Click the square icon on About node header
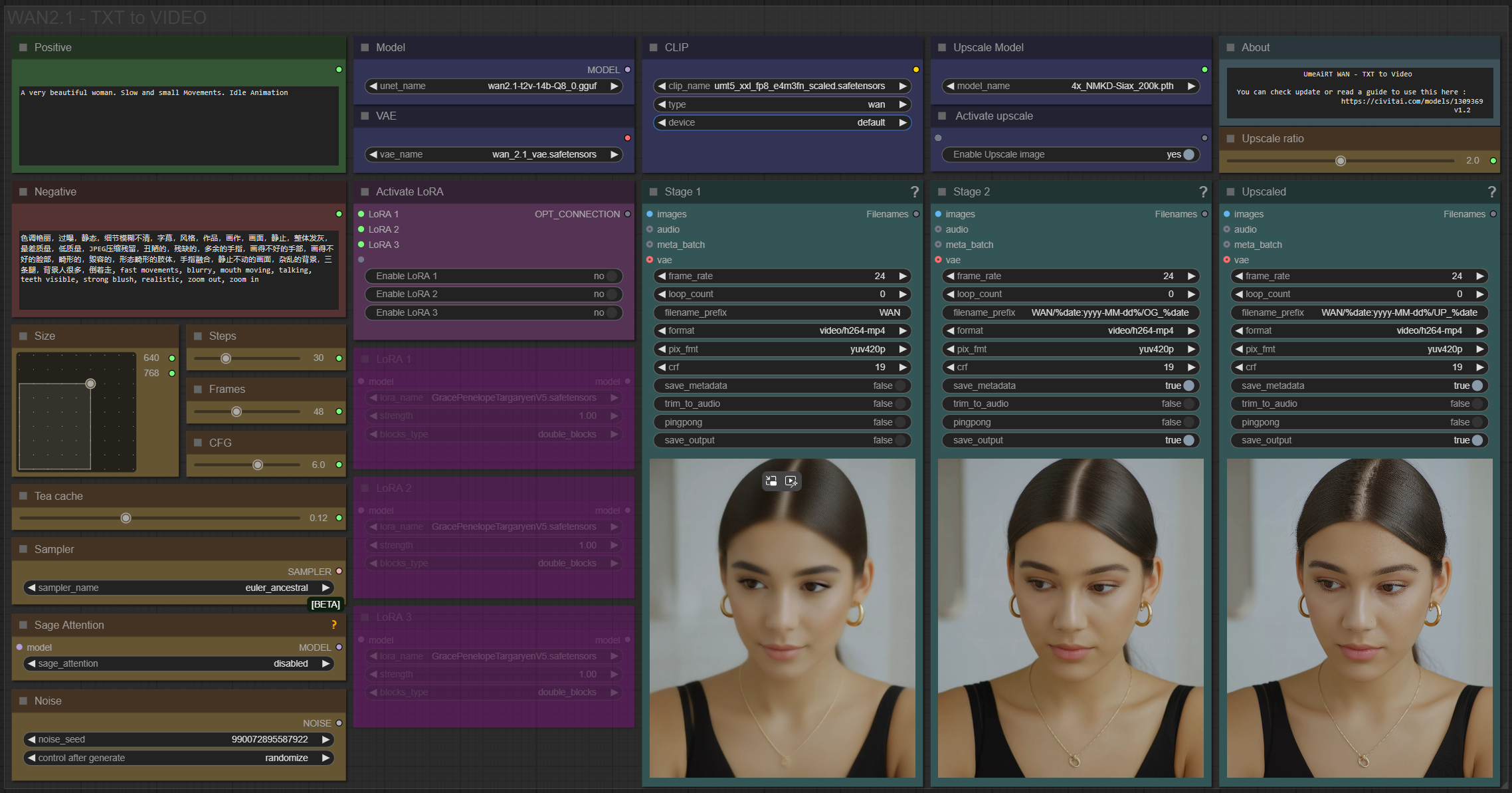 (1230, 48)
